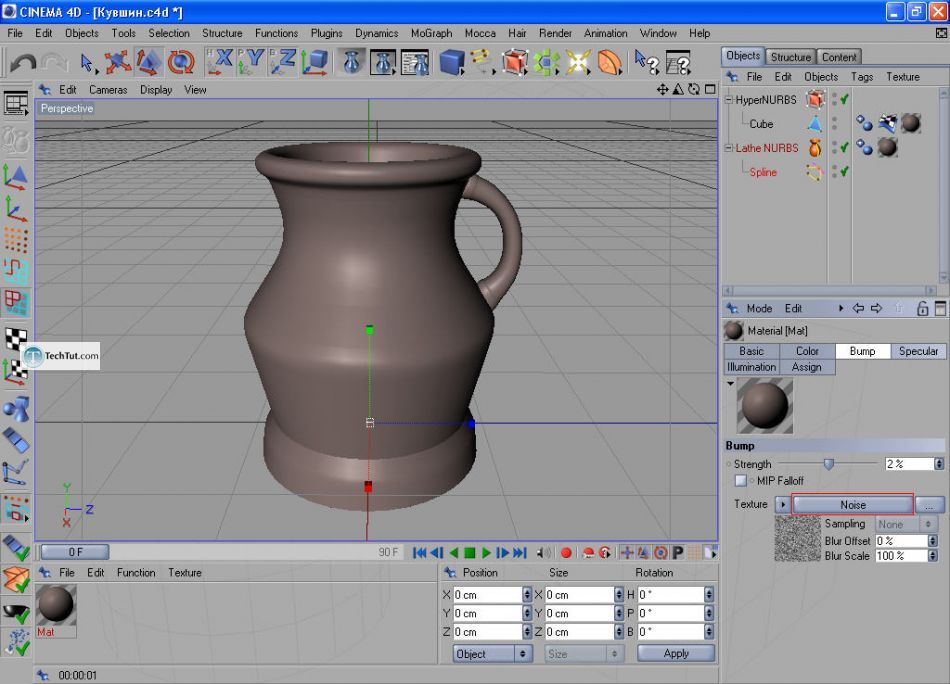The width and height of the screenshot is (950, 684).
Task: Click the Undo arrow in the toolbar
Action: pos(21,63)
